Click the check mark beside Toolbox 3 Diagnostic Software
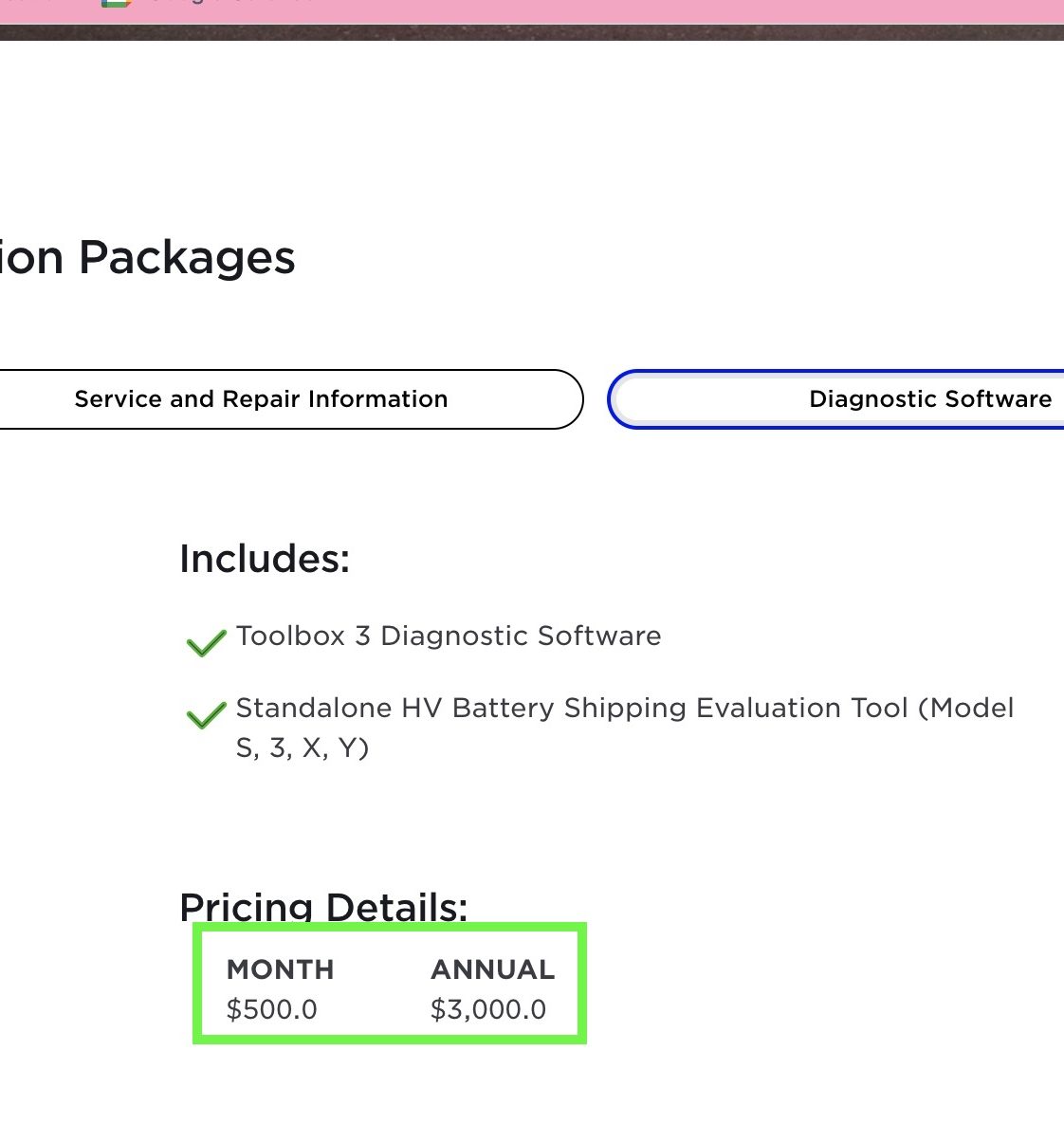This screenshot has height=1125, width=1064. [206, 642]
